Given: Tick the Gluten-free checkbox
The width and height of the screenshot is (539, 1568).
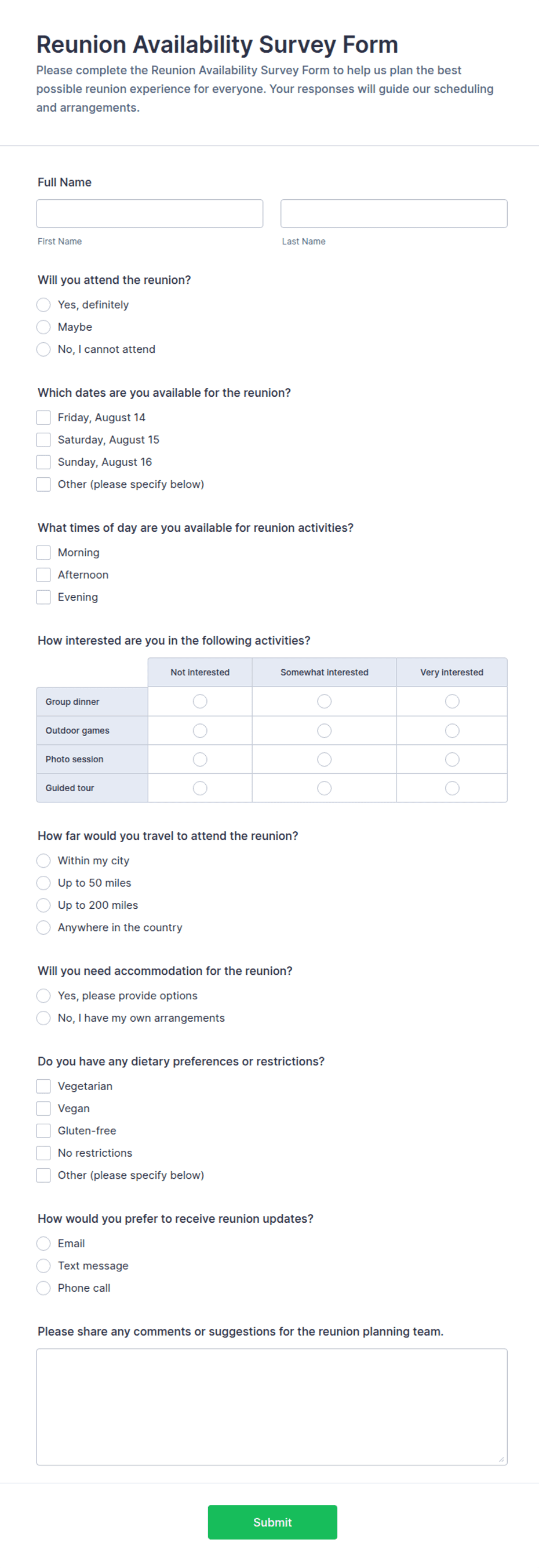Looking at the screenshot, I should click(43, 1131).
